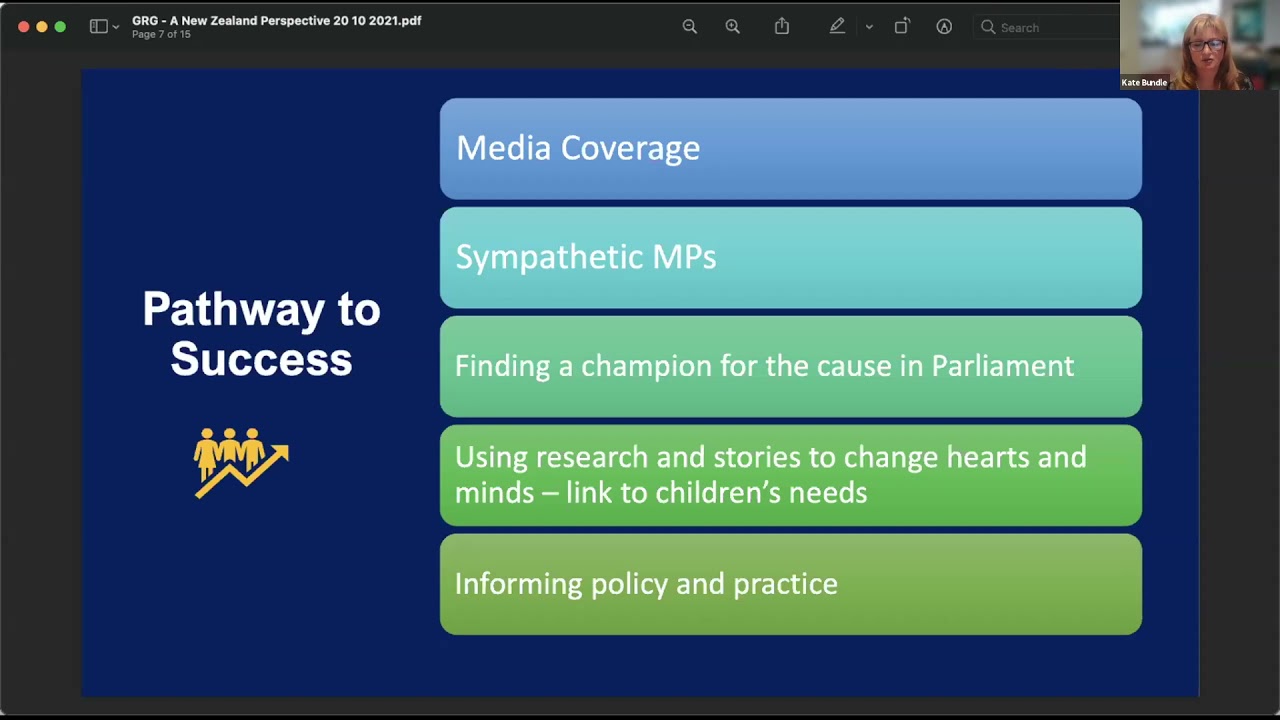Click Kate Bundle's video thumbnail
The height and width of the screenshot is (720, 1280).
(1199, 45)
